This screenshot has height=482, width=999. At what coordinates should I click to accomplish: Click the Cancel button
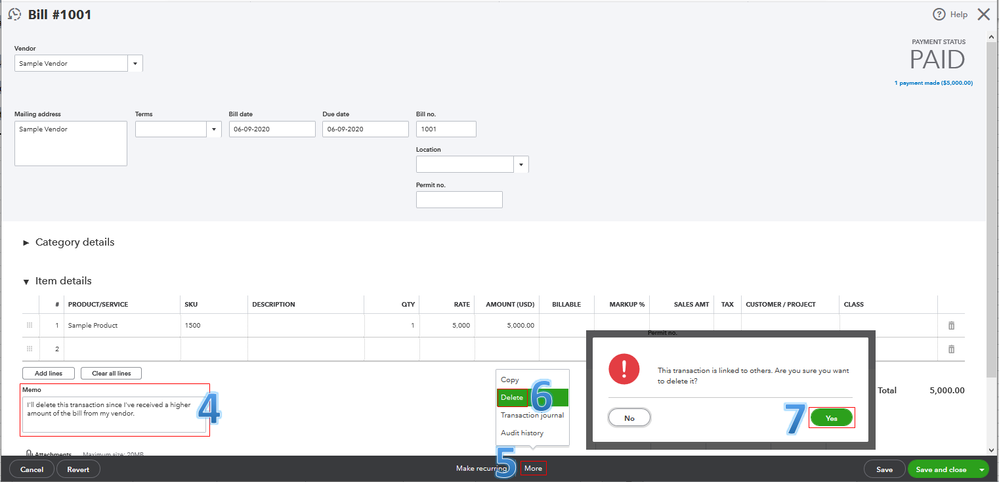(x=32, y=470)
